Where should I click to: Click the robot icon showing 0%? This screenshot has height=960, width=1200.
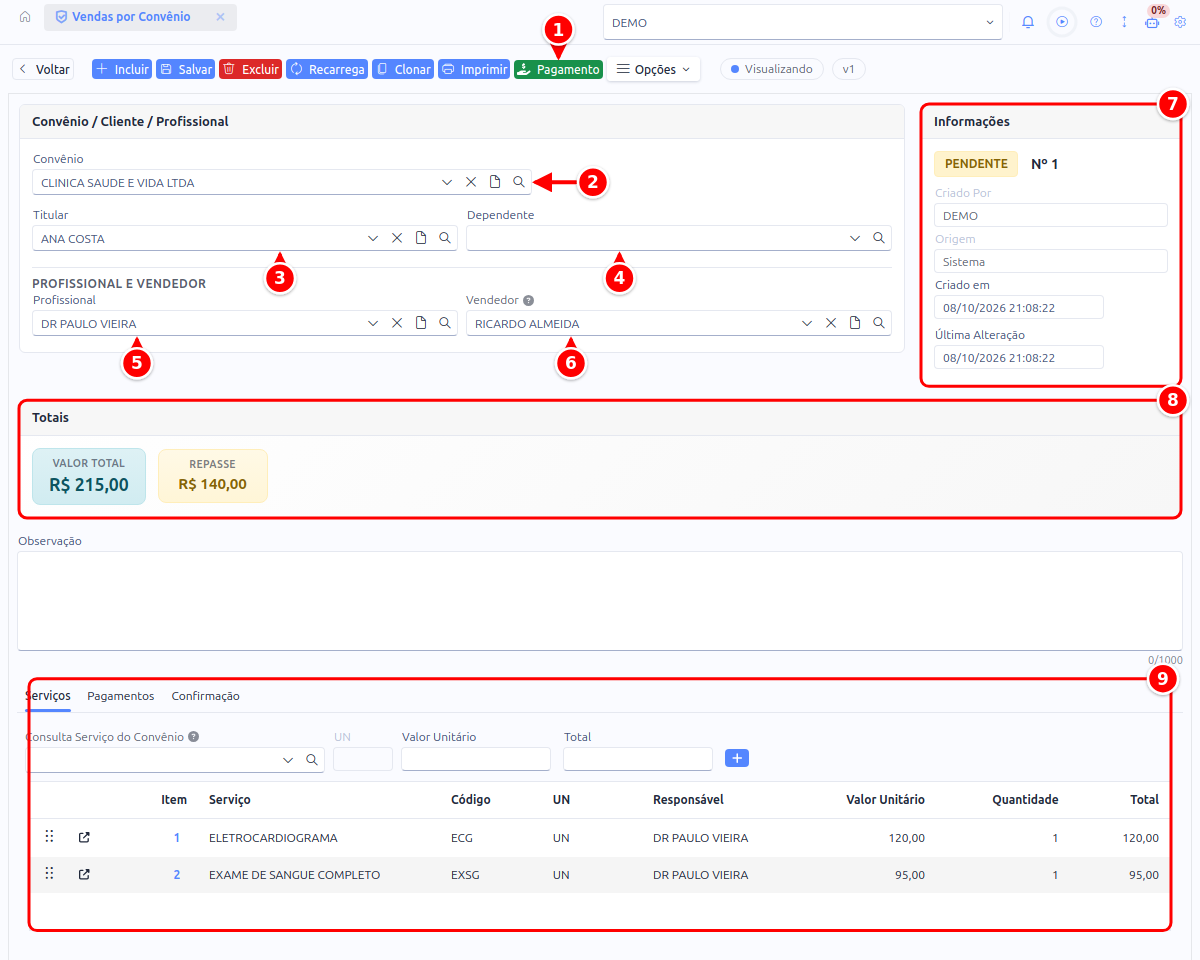pyautogui.click(x=1152, y=22)
